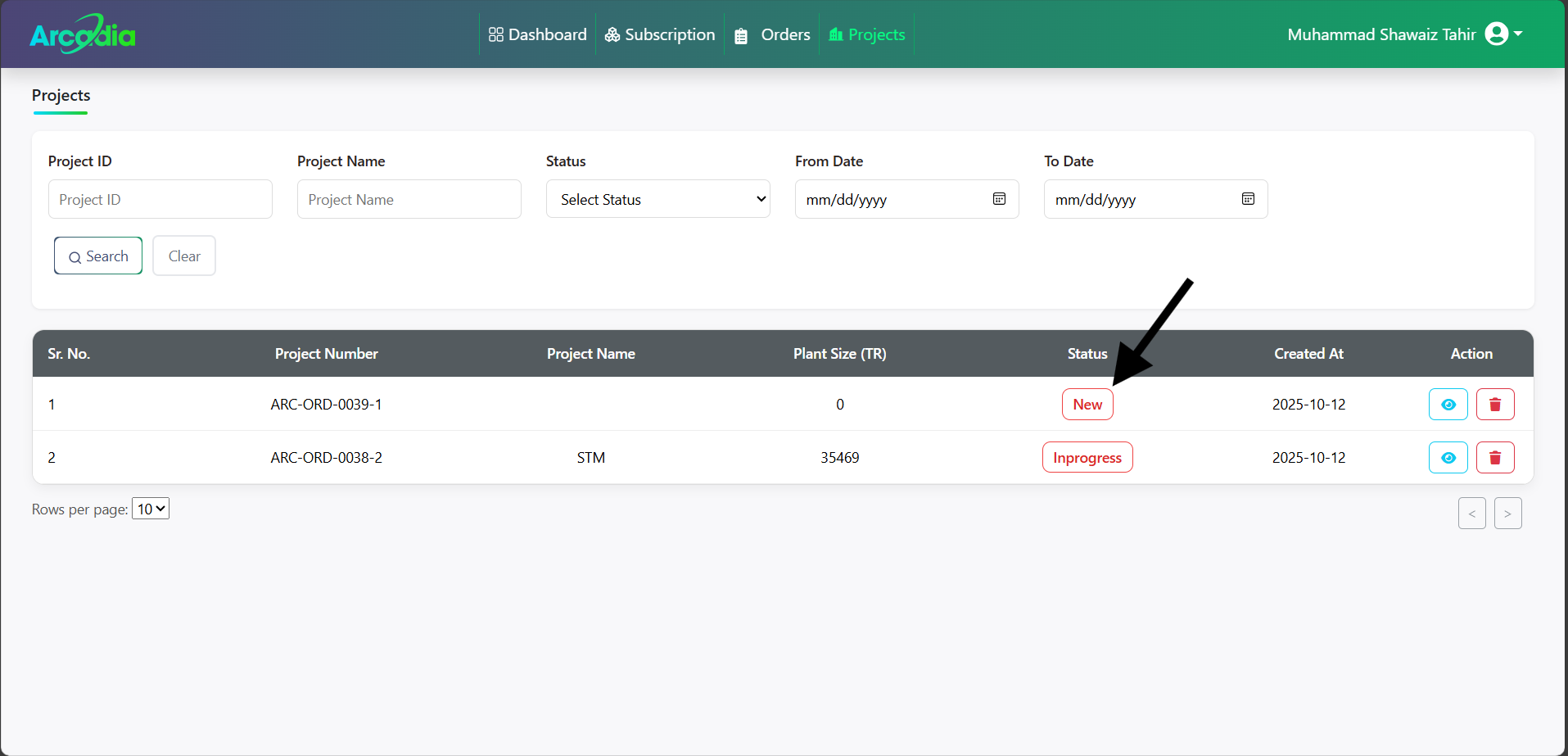Go to the next page of results

[1507, 514]
